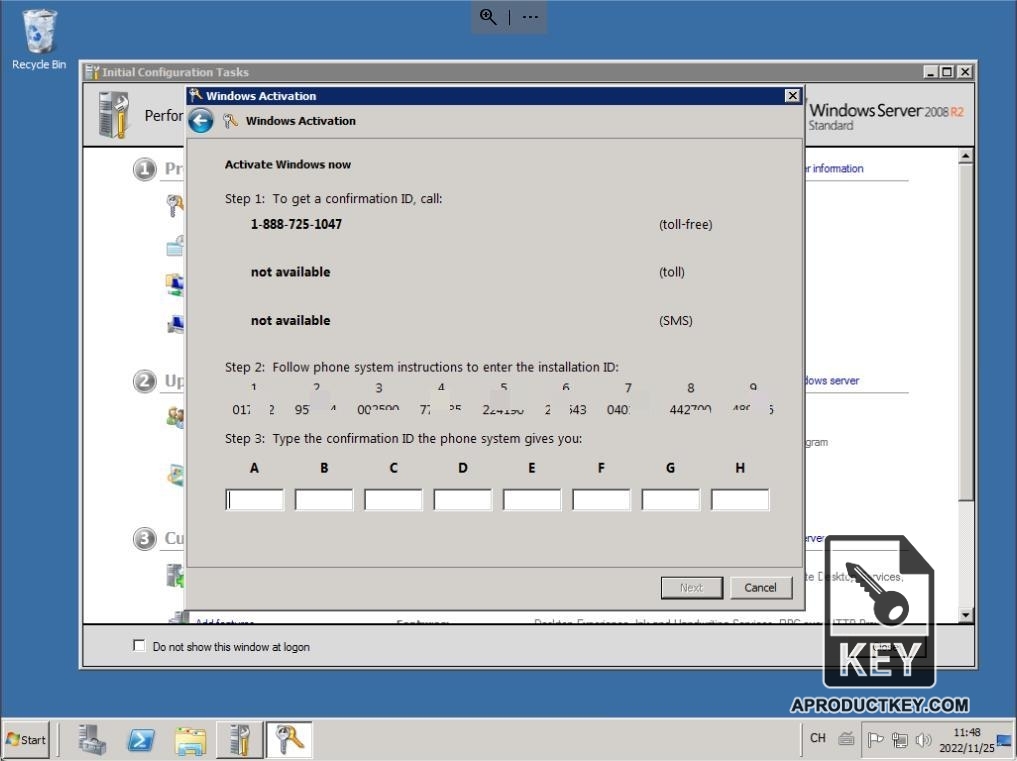Open the keyboard tray icon
The width and height of the screenshot is (1017, 761).
tap(846, 738)
